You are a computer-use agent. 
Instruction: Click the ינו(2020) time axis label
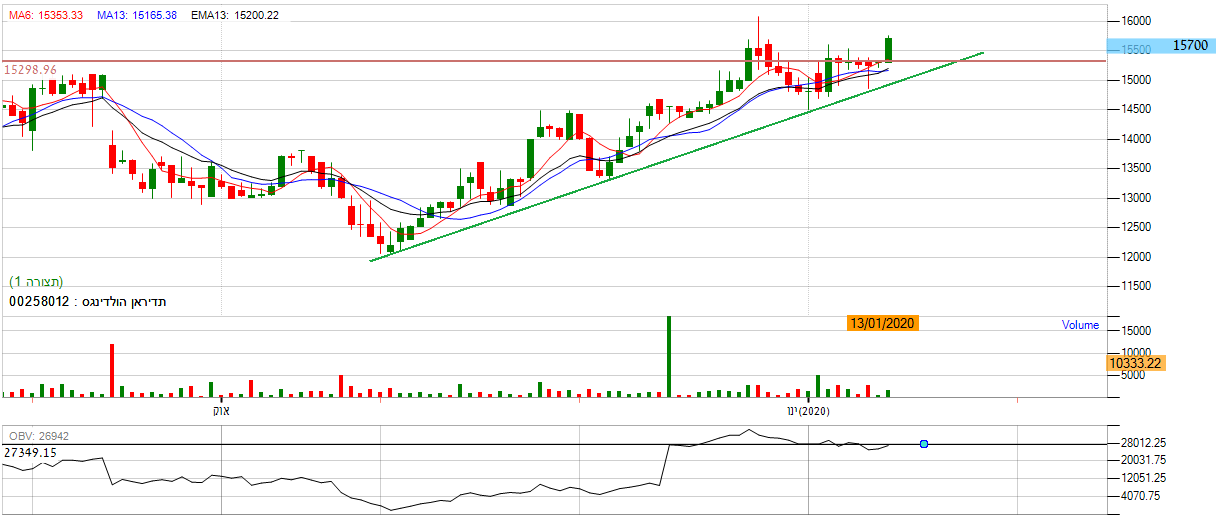point(808,411)
